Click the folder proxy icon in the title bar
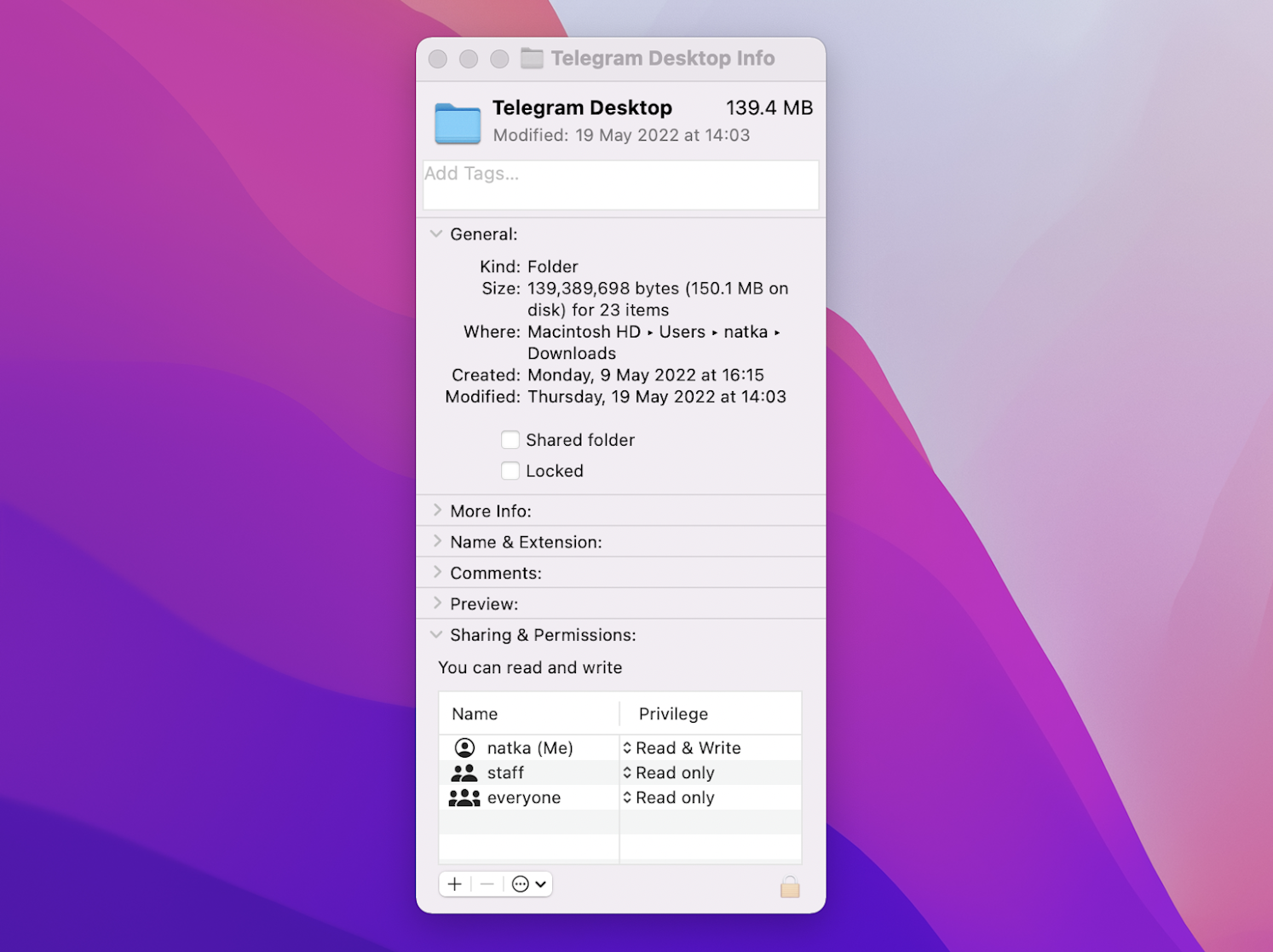 point(531,58)
